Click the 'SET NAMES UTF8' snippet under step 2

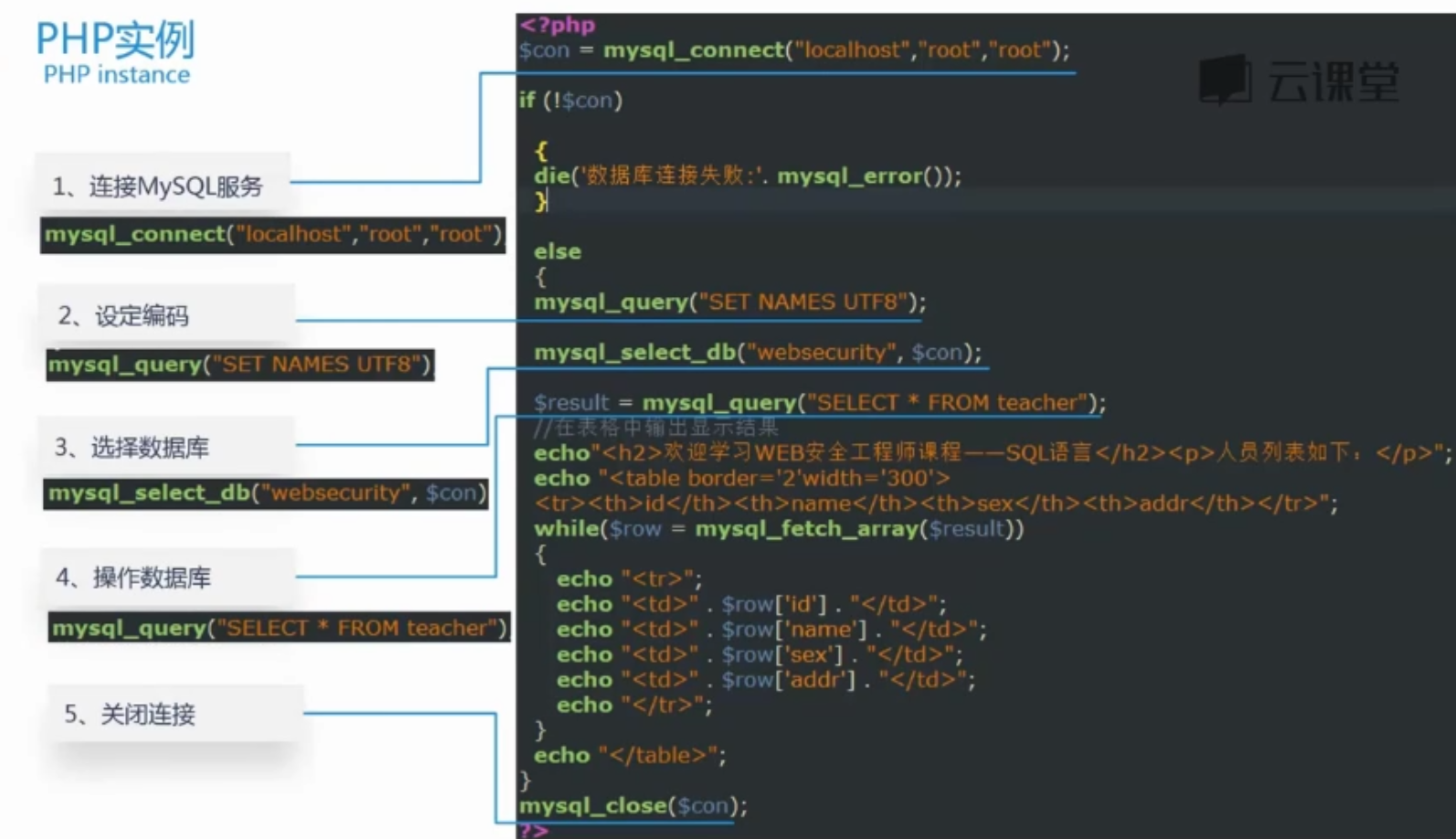(239, 365)
